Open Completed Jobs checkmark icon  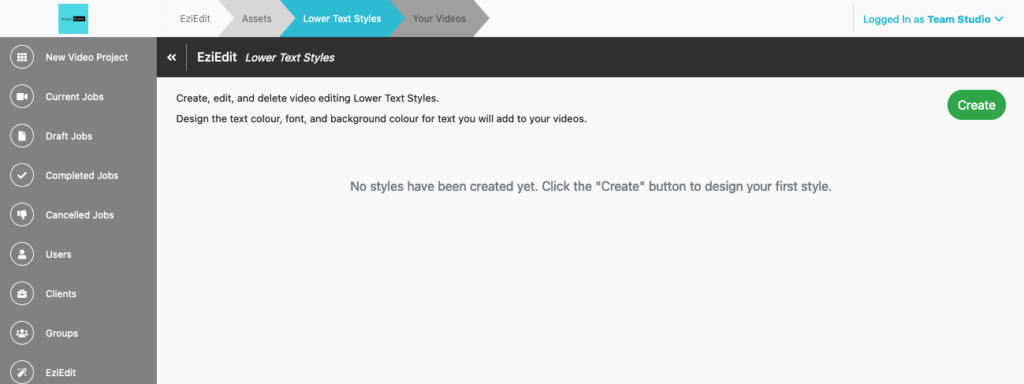click(22, 176)
